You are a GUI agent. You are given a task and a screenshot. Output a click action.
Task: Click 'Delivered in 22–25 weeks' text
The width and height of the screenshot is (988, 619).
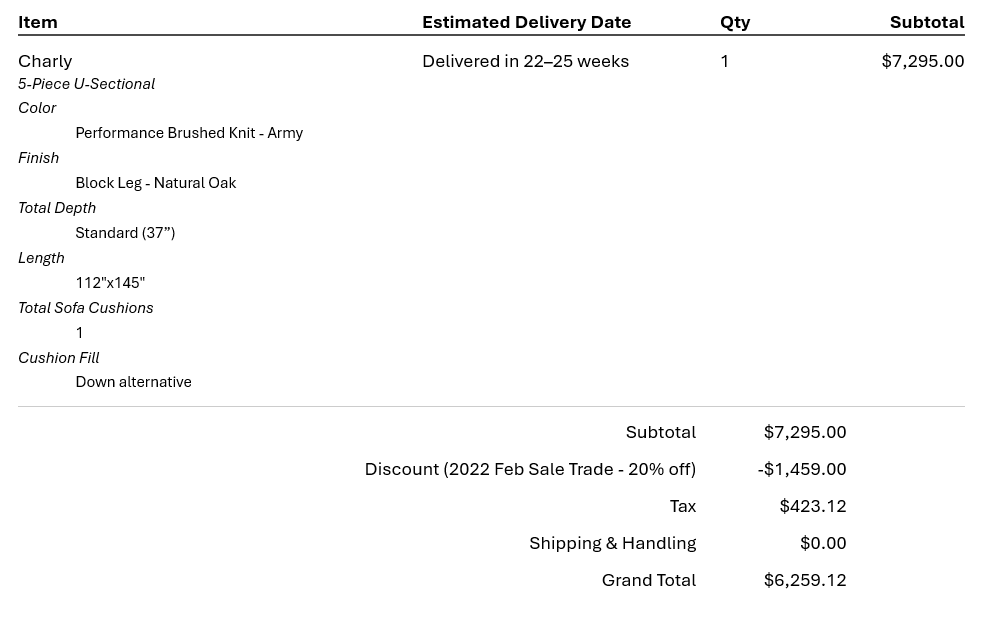point(526,61)
